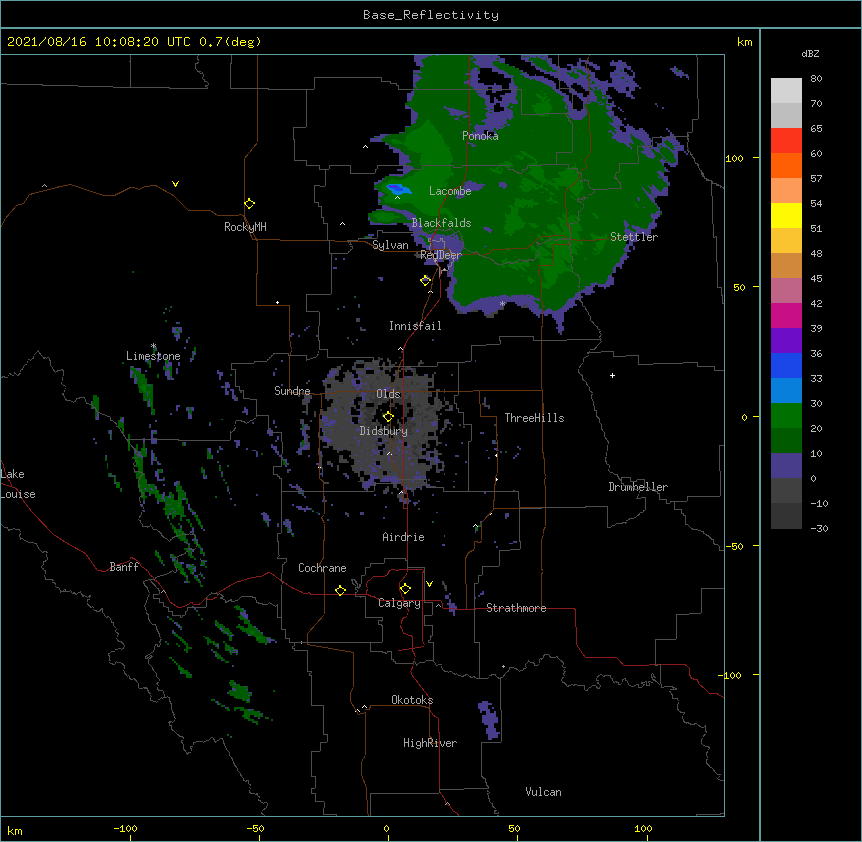The height and width of the screenshot is (842, 862).
Task: Click the Cochrane town label
Action: click(322, 568)
